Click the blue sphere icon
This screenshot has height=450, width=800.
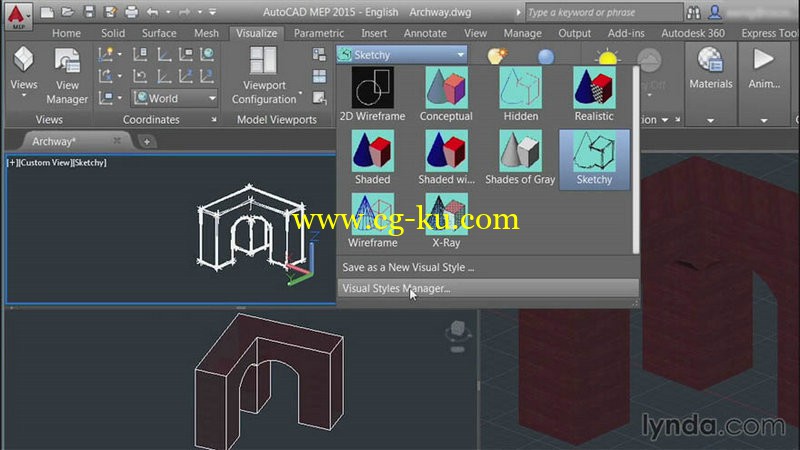pyautogui.click(x=546, y=56)
